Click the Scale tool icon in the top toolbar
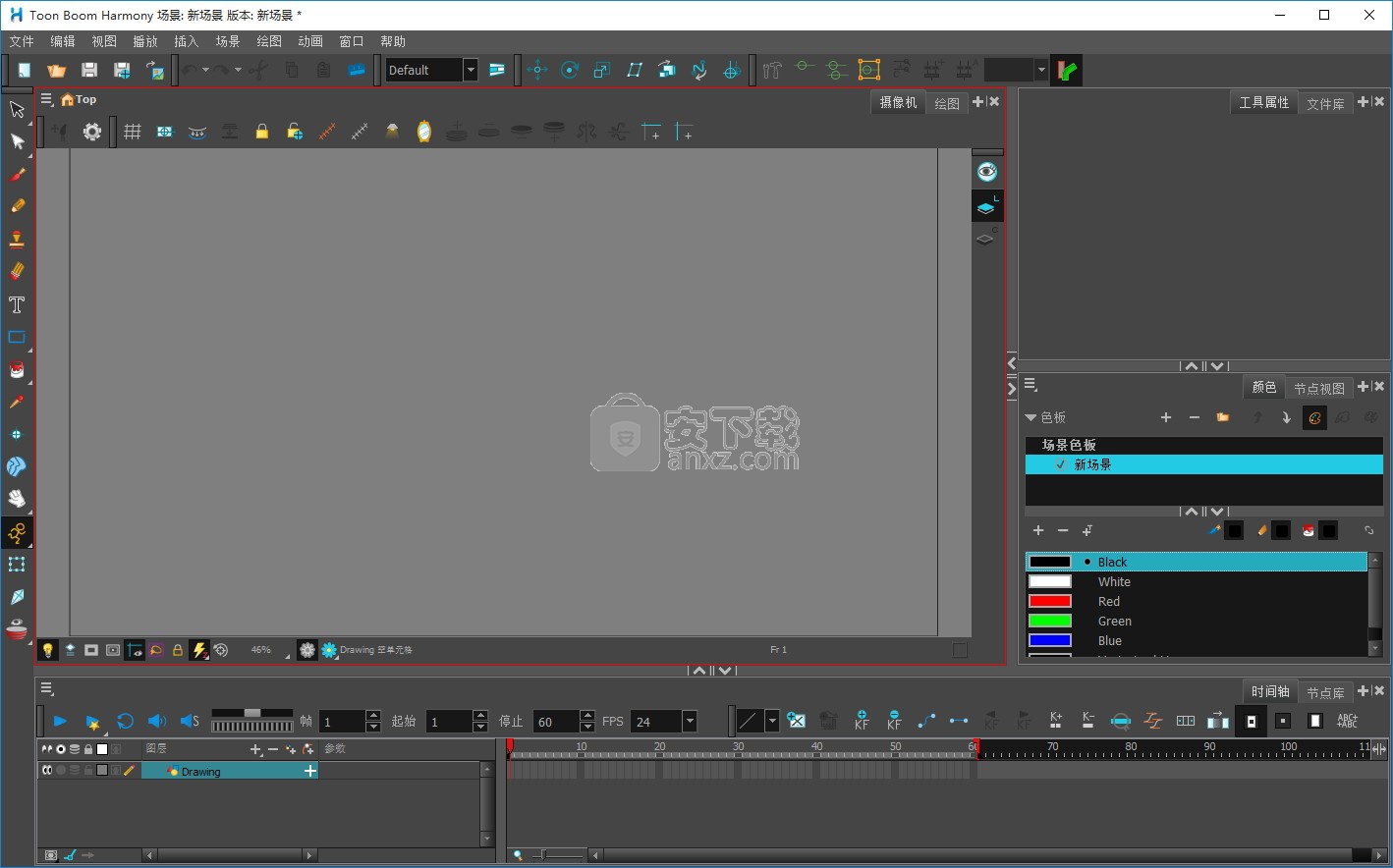The height and width of the screenshot is (868, 1393). click(x=602, y=70)
